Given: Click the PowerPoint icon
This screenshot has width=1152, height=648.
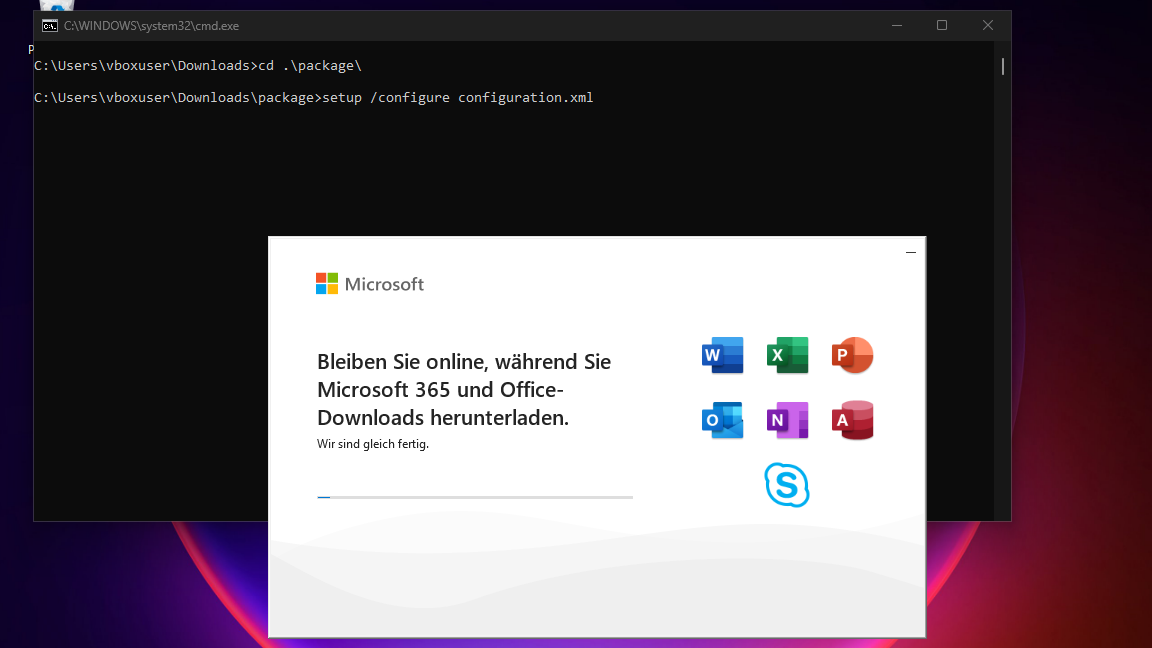Looking at the screenshot, I should click(x=852, y=355).
